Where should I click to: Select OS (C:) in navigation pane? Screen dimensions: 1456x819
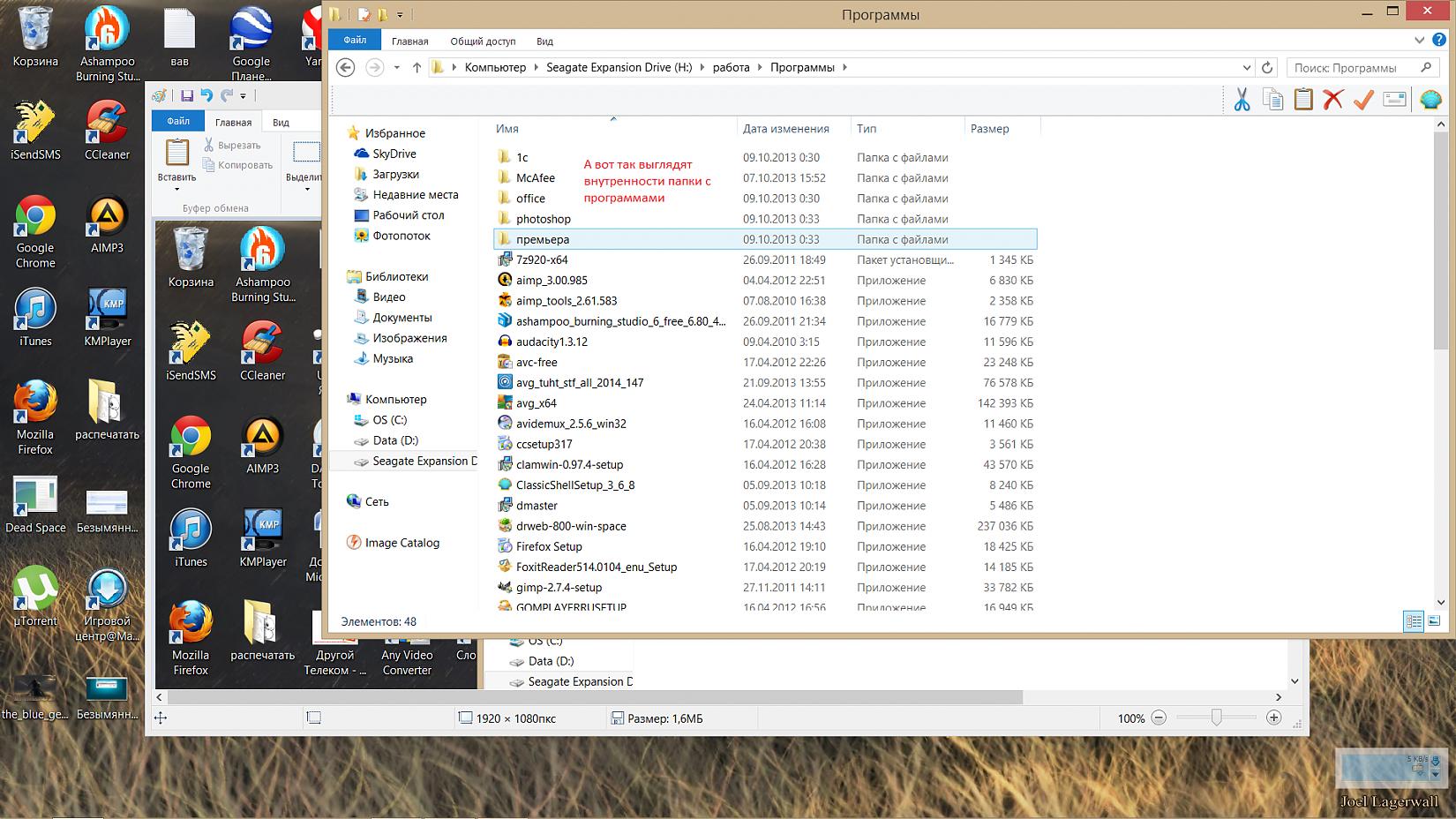coord(389,420)
